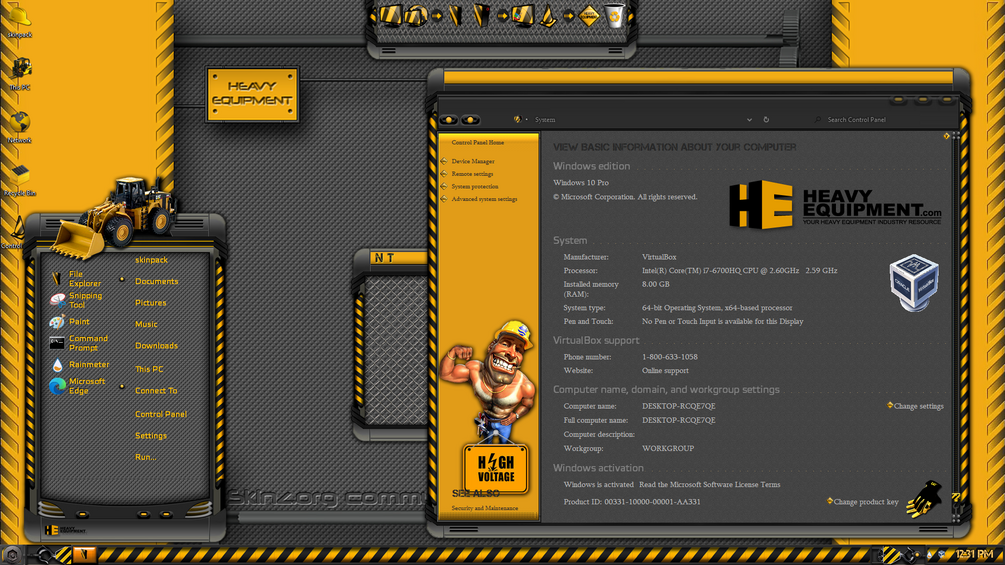This screenshot has height=565, width=1005.
Task: Expand the address bar history dropdown
Action: pos(749,120)
